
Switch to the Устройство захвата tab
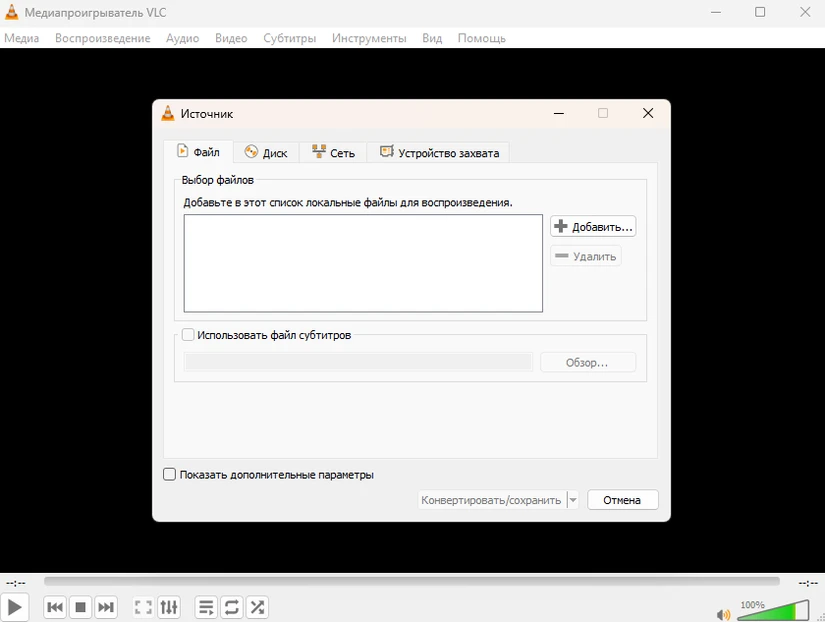(439, 153)
